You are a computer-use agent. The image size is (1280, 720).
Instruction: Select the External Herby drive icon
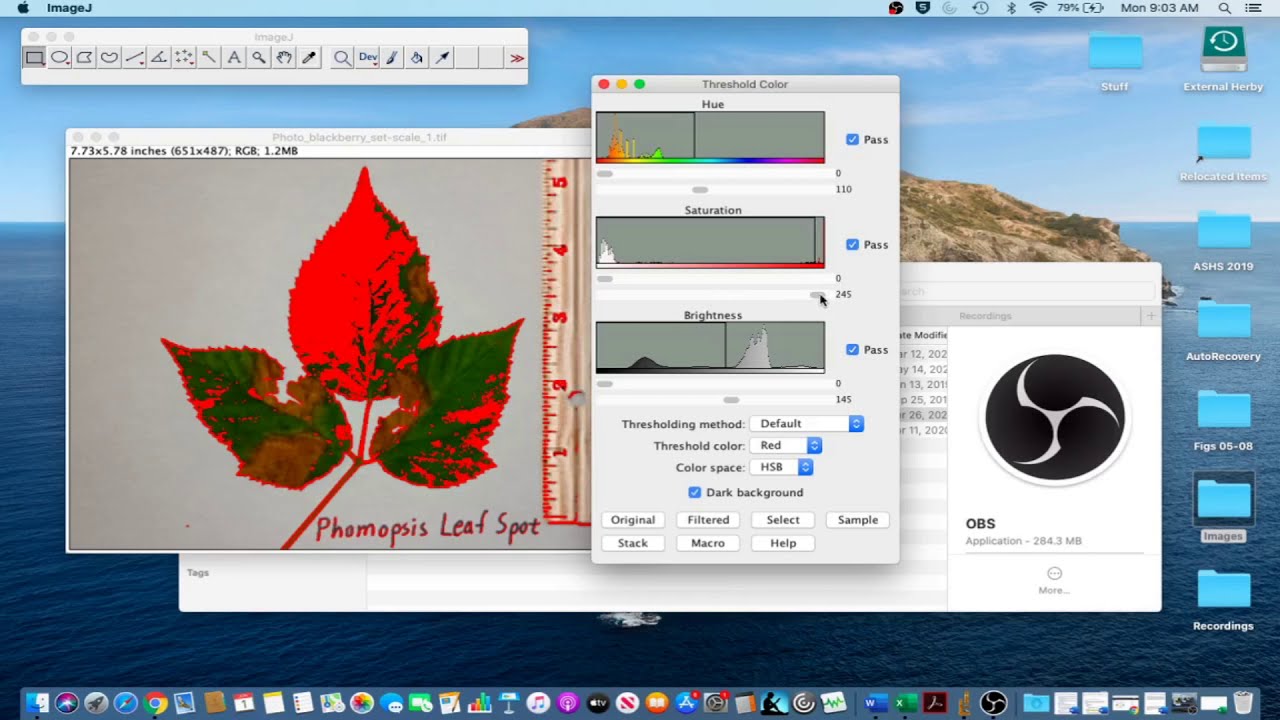[x=1223, y=60]
